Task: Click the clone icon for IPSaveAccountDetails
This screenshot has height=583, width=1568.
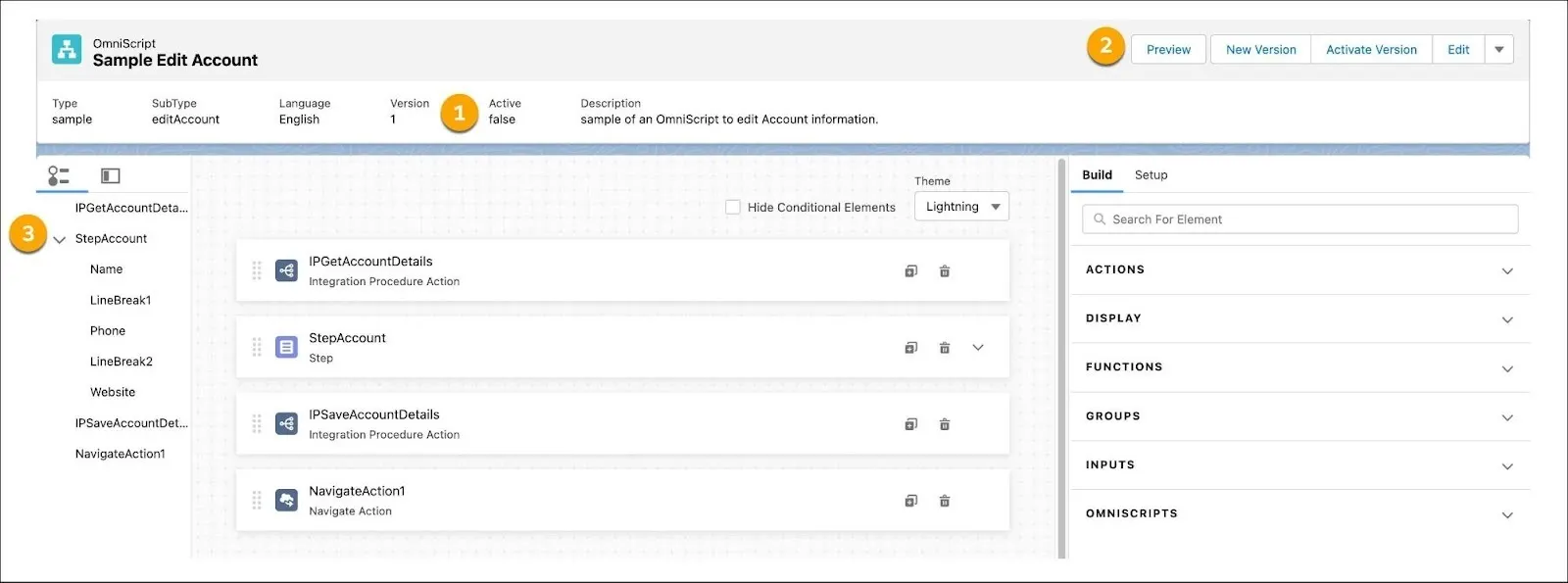Action: (910, 424)
